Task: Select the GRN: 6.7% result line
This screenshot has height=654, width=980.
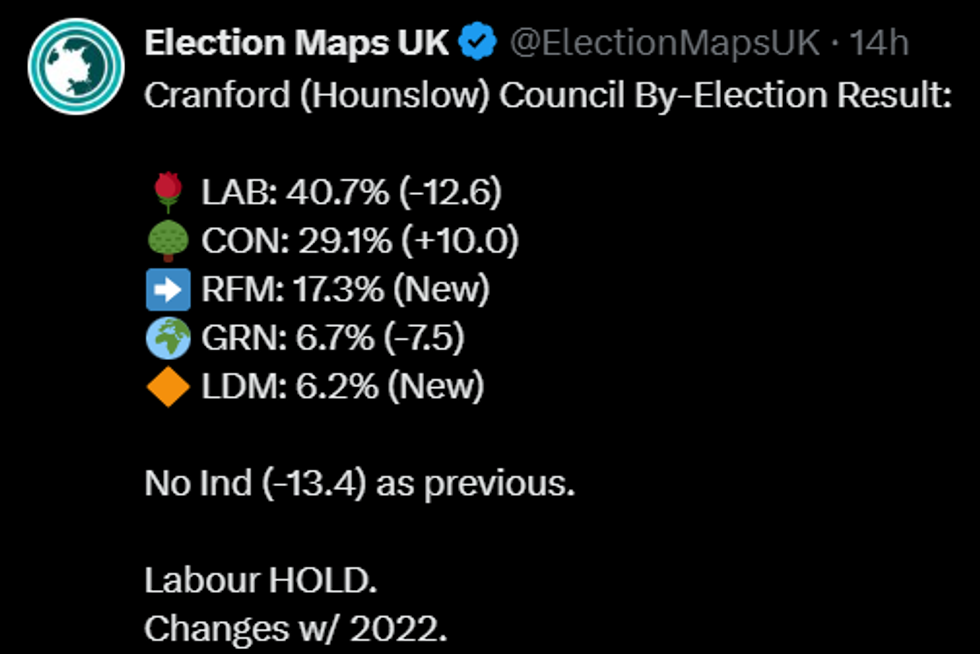Action: 333,338
